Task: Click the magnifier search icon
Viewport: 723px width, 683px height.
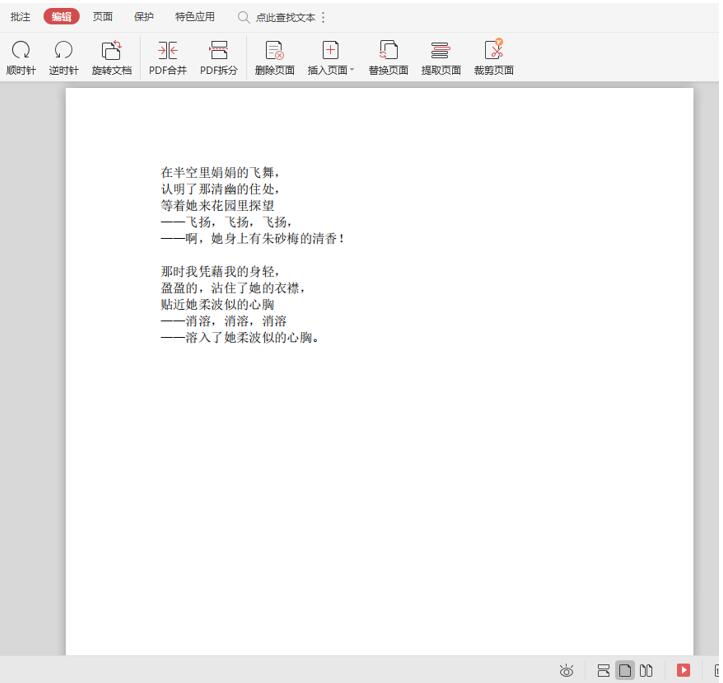Action: (x=243, y=18)
